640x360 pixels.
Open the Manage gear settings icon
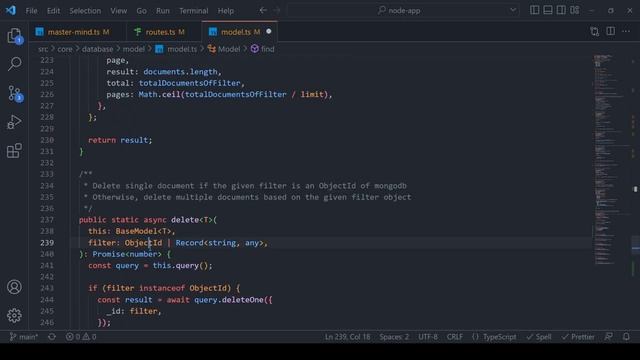point(14,316)
